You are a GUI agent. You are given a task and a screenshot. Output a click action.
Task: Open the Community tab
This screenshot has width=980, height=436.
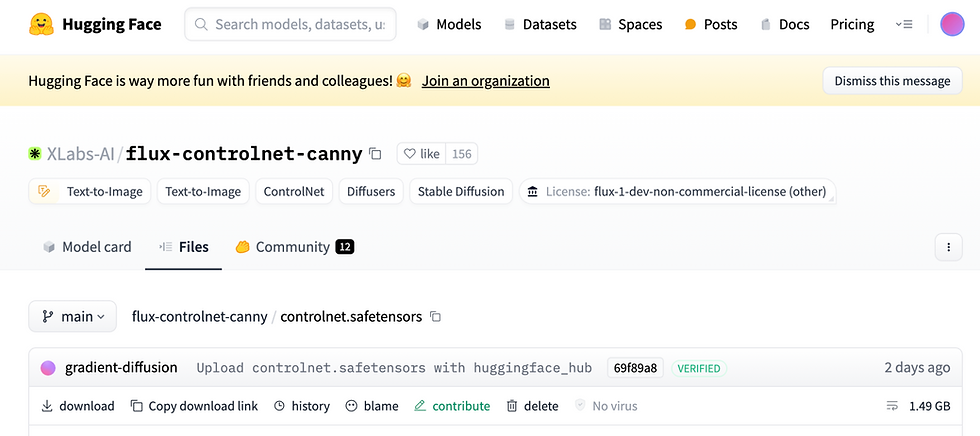click(294, 247)
